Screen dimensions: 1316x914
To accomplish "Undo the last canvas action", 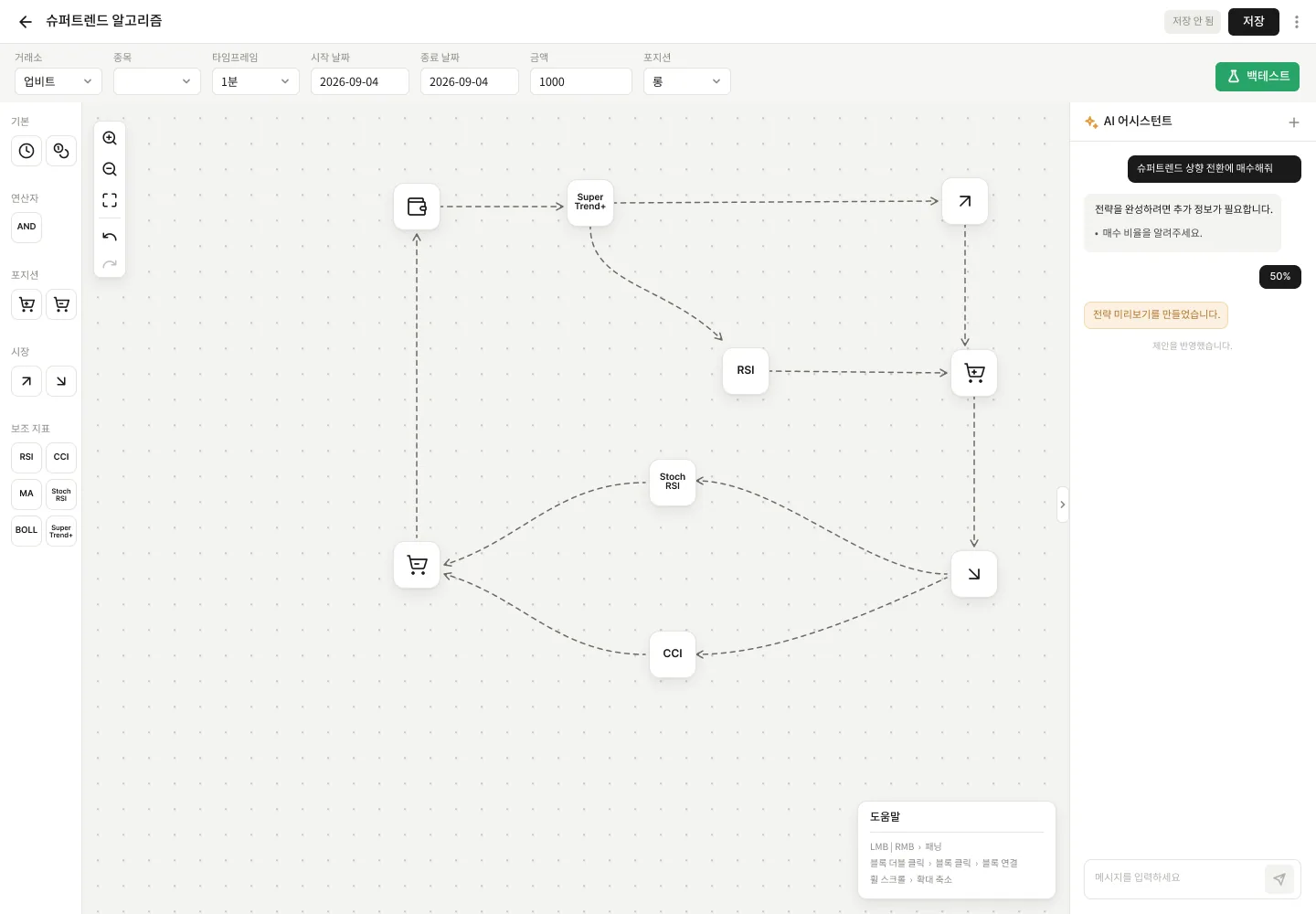I will point(110,237).
